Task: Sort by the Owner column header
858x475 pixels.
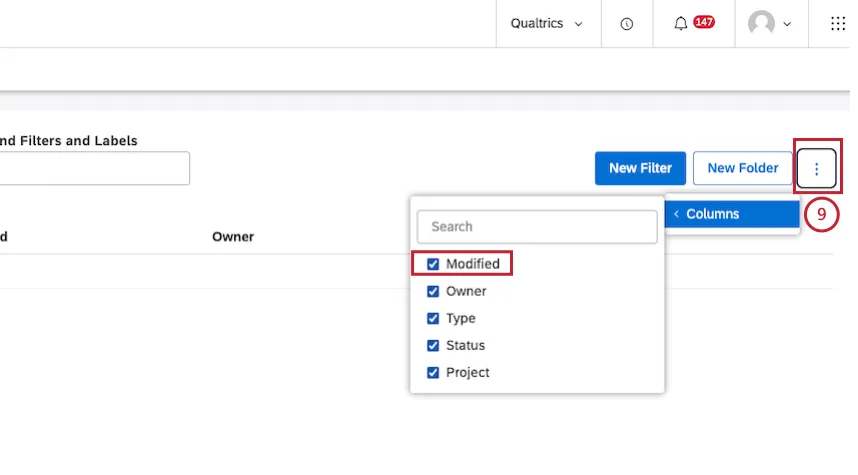Action: [233, 237]
